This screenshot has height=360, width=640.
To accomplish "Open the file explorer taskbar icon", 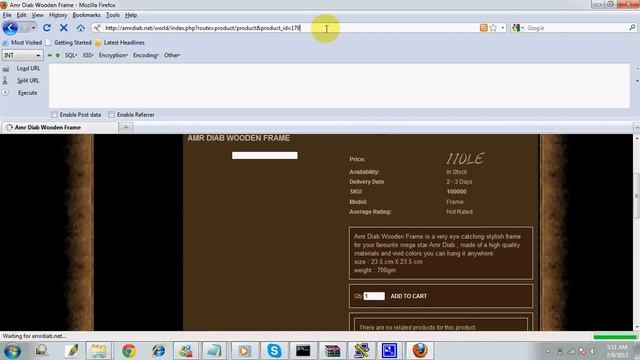I will (x=99, y=351).
